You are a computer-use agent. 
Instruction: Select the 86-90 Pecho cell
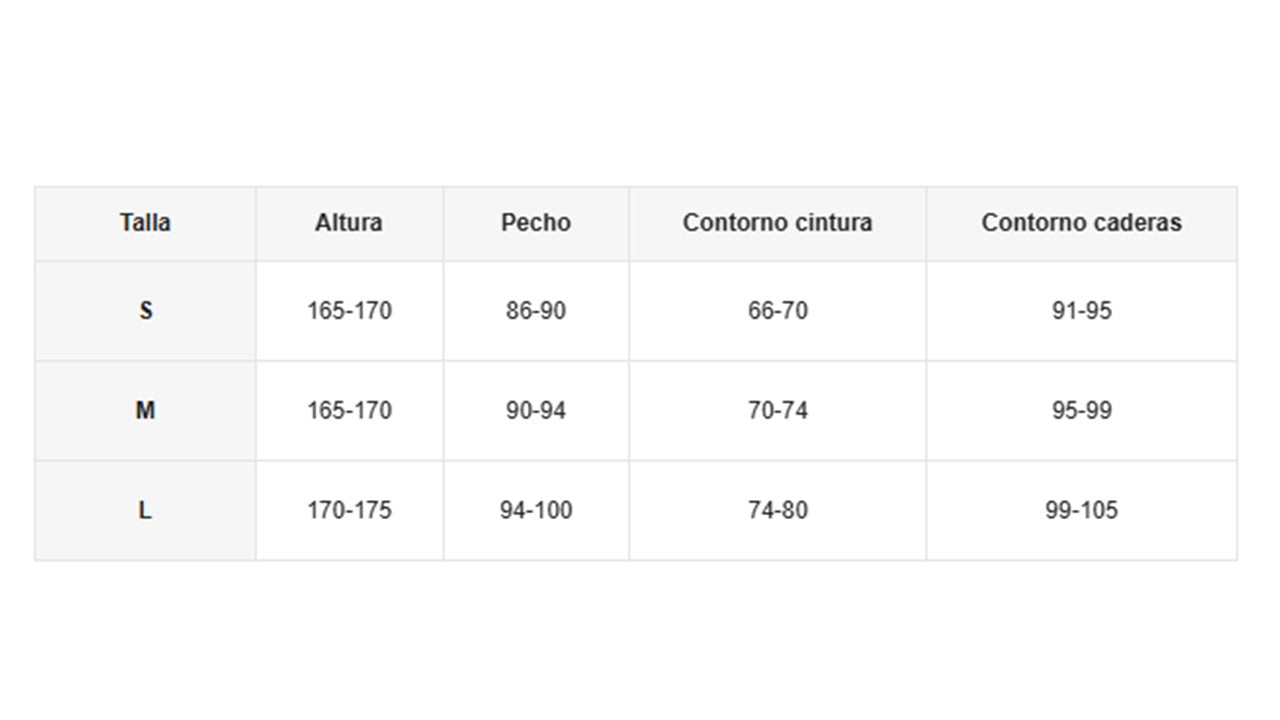tap(536, 311)
